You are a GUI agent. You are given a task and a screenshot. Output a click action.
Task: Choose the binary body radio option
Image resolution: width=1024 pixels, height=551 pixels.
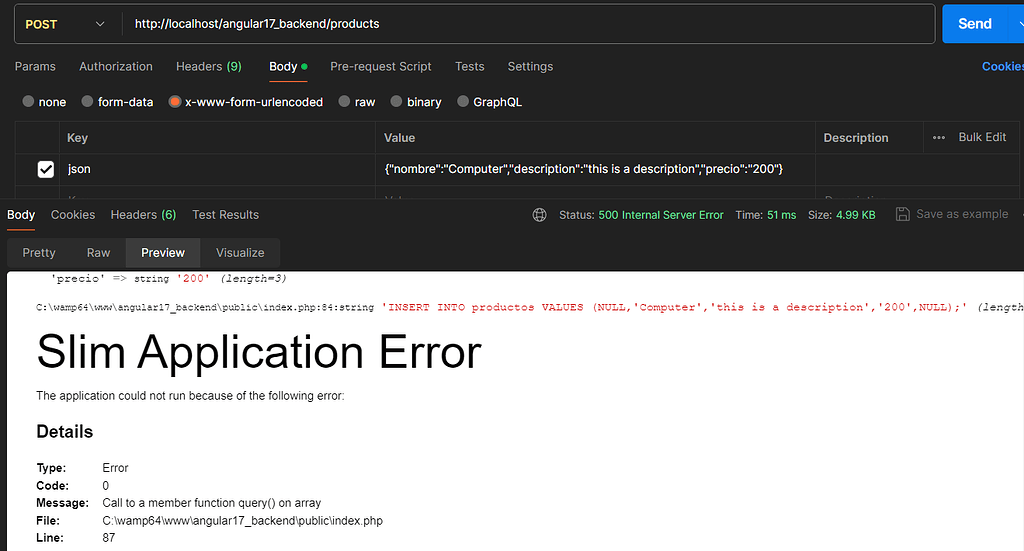(x=397, y=102)
